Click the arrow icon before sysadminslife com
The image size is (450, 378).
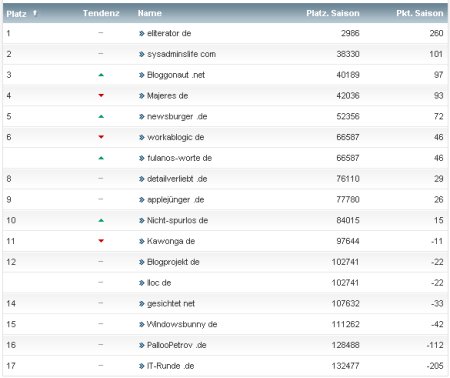tap(142, 54)
